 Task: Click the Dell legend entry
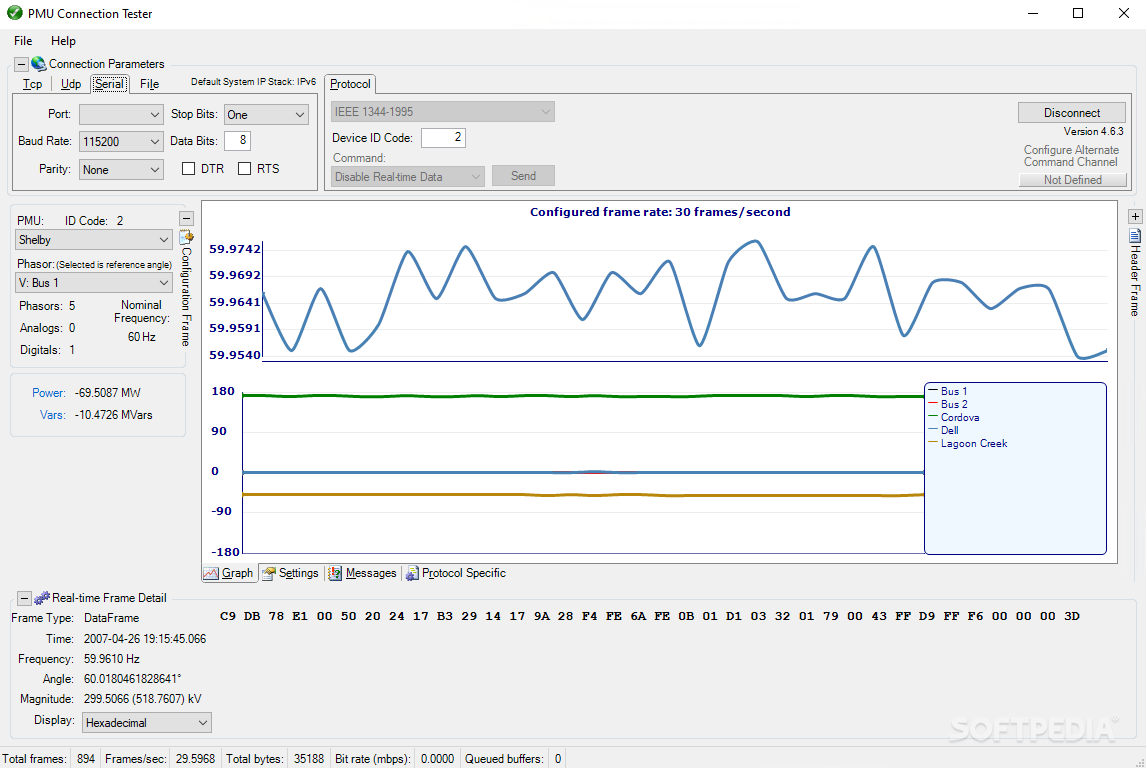[x=943, y=431]
